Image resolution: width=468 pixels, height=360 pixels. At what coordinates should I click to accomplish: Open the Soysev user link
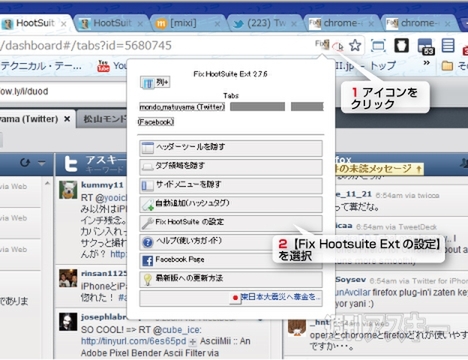(350, 280)
